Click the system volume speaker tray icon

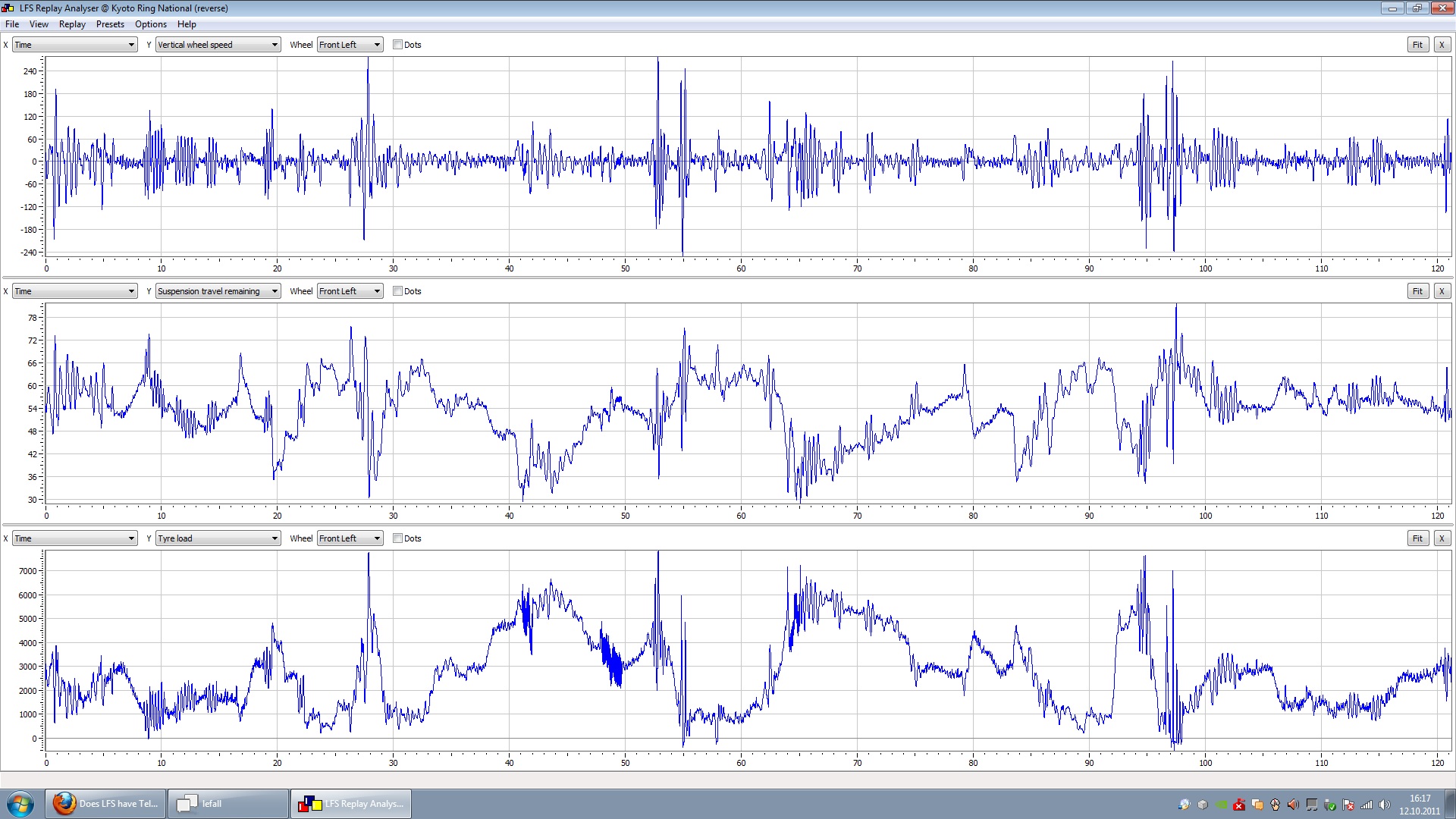pos(1384,805)
